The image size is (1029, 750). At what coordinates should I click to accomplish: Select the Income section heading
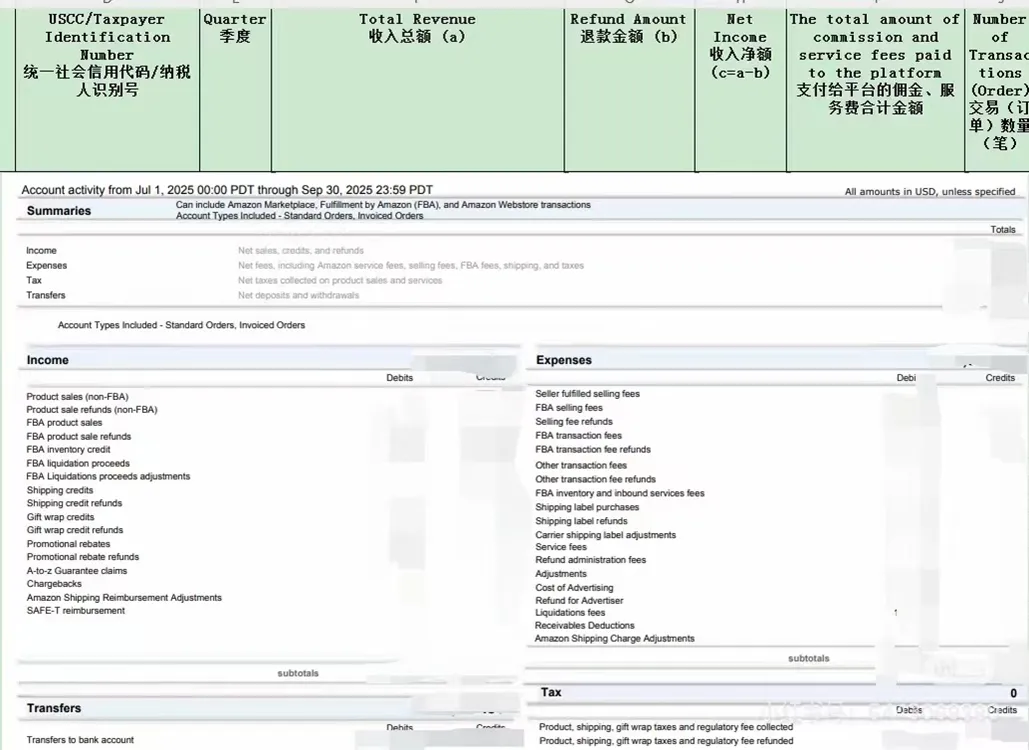point(47,360)
